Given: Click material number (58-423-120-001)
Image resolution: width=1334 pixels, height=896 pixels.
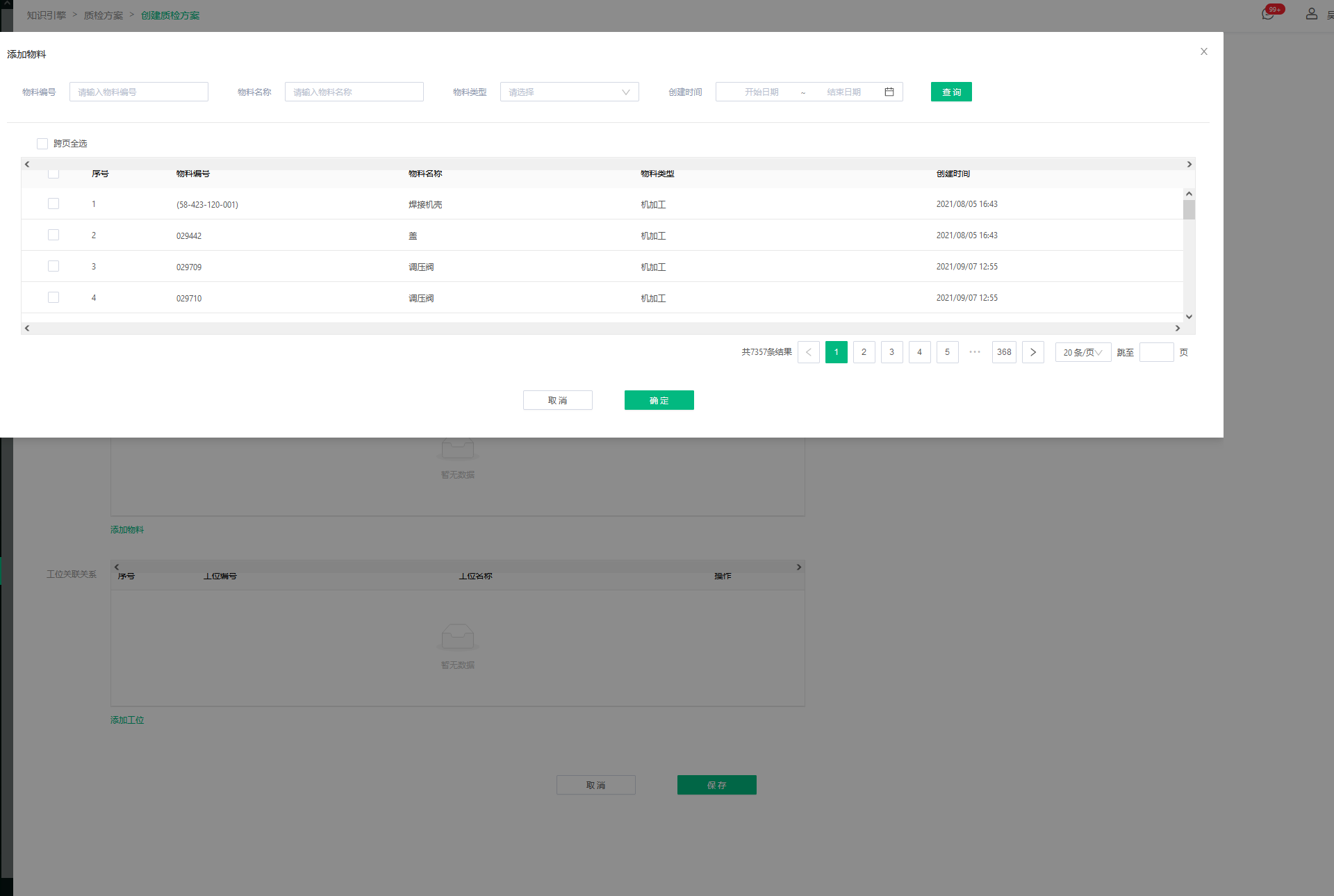Looking at the screenshot, I should 207,205.
